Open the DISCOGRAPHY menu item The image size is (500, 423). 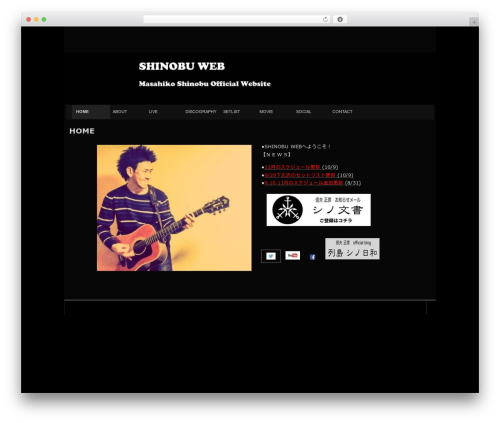[x=201, y=112]
